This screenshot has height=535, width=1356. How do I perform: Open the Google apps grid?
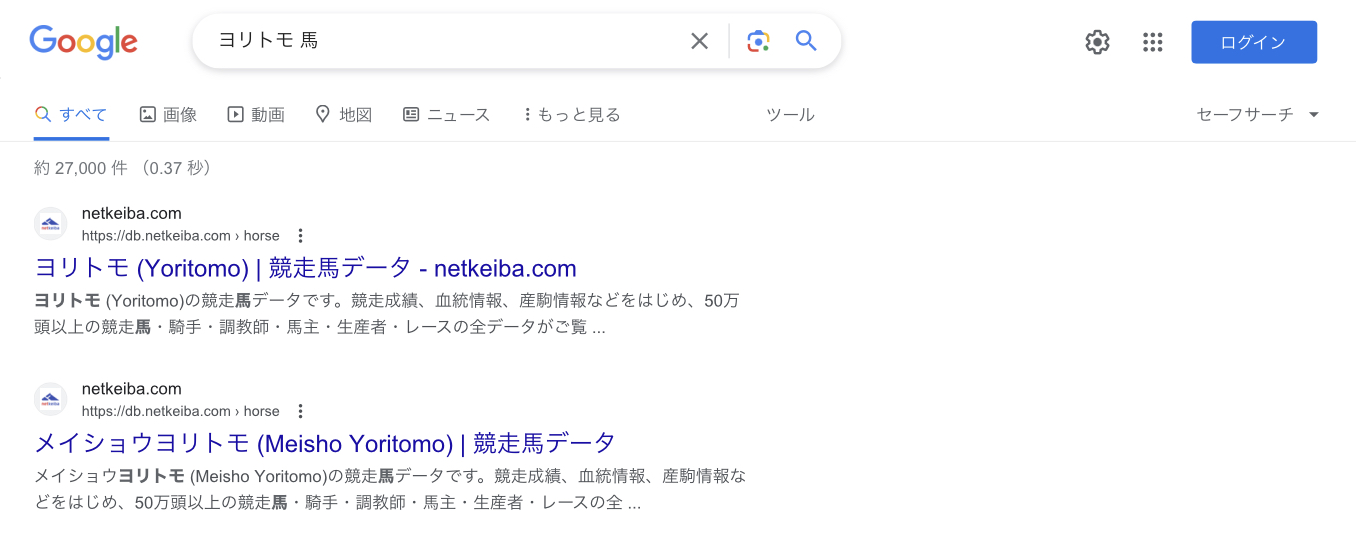point(1152,42)
